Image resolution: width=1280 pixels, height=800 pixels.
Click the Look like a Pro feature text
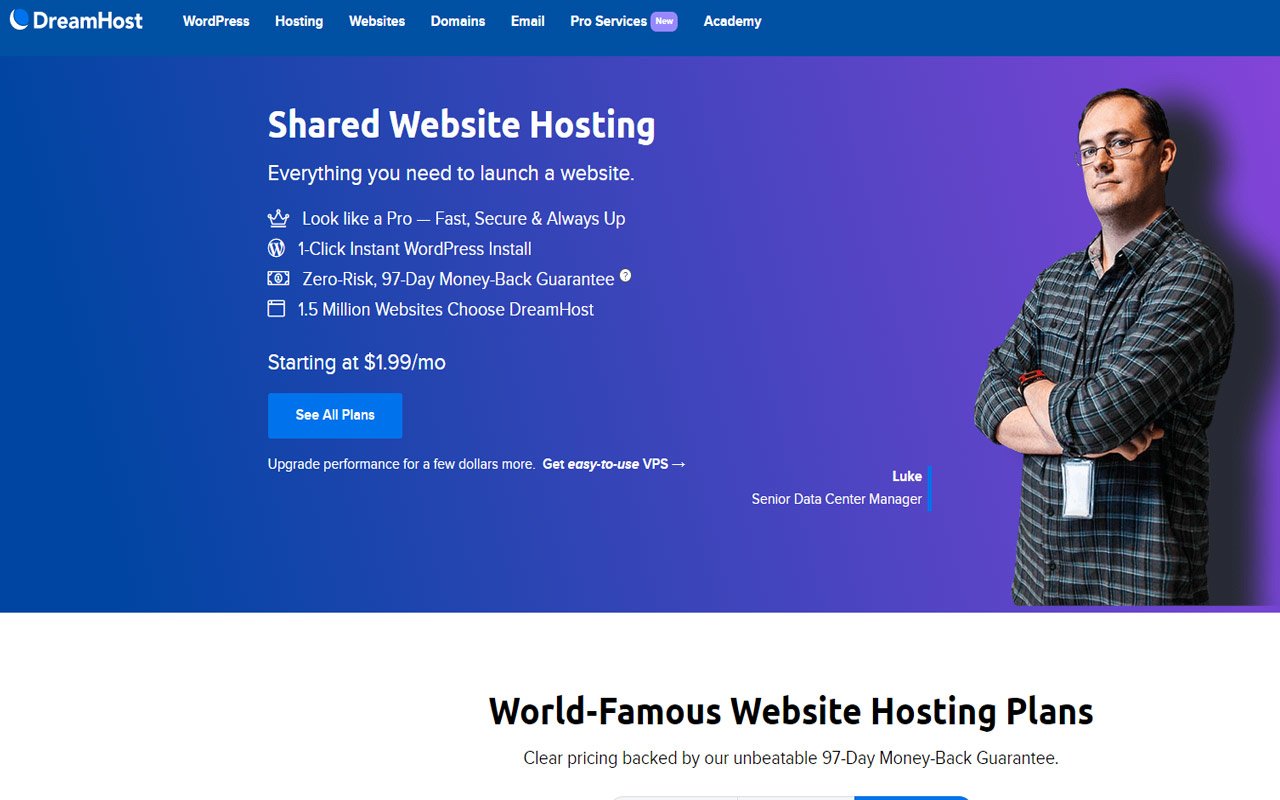point(464,219)
